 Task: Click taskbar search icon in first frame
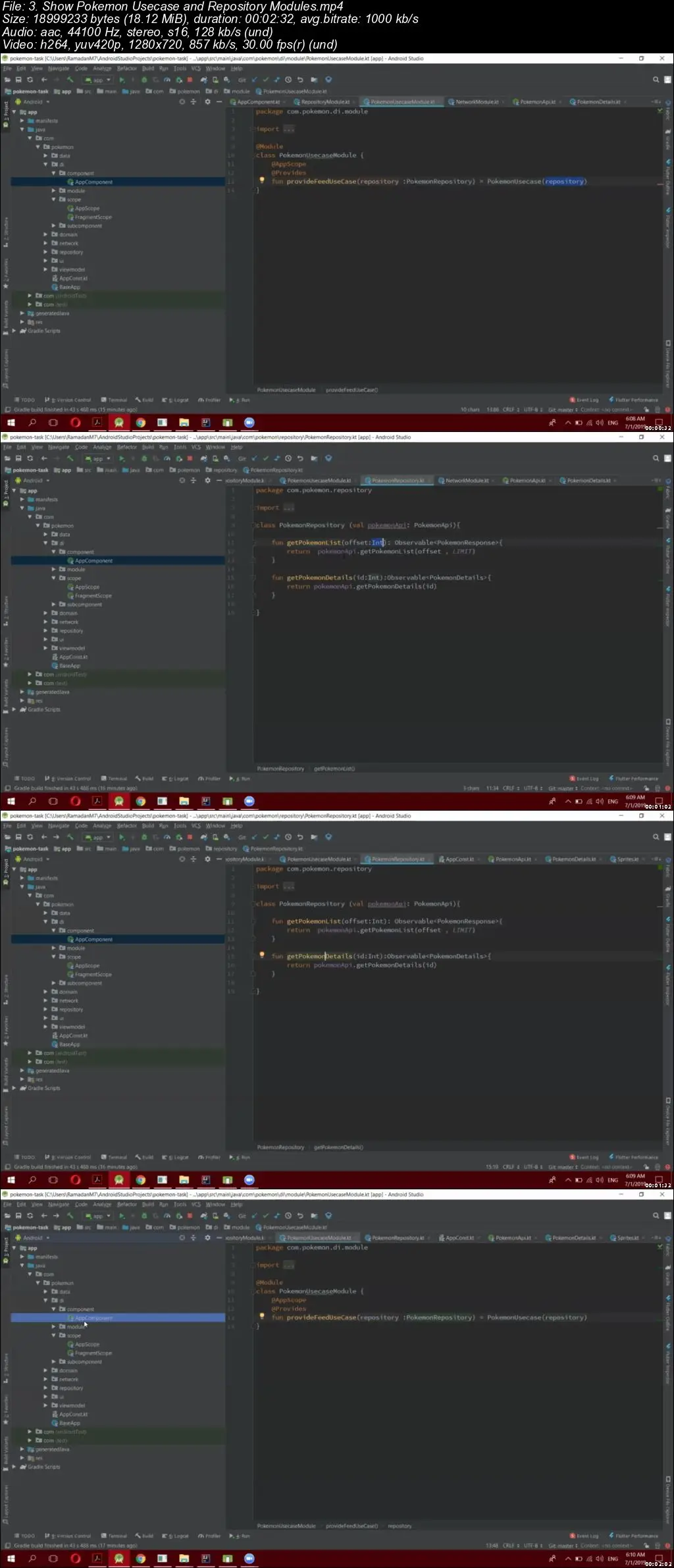tap(32, 423)
